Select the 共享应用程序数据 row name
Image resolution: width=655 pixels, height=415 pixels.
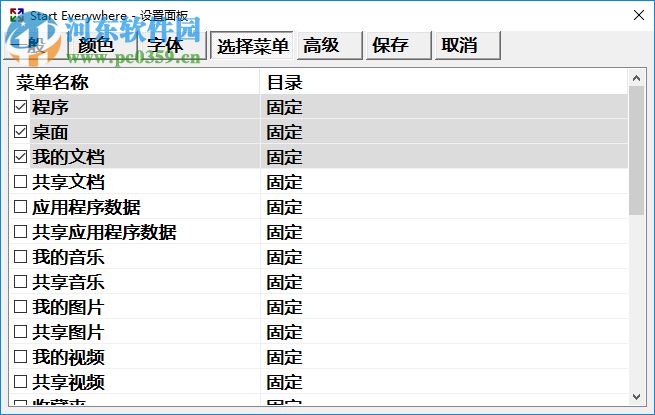click(x=104, y=232)
